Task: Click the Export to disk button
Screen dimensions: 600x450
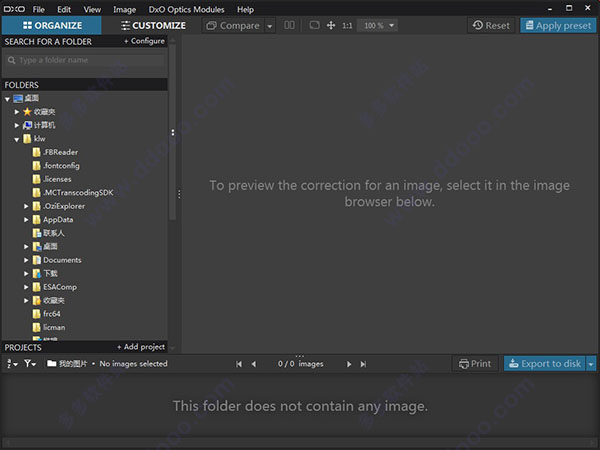Action: (x=545, y=364)
